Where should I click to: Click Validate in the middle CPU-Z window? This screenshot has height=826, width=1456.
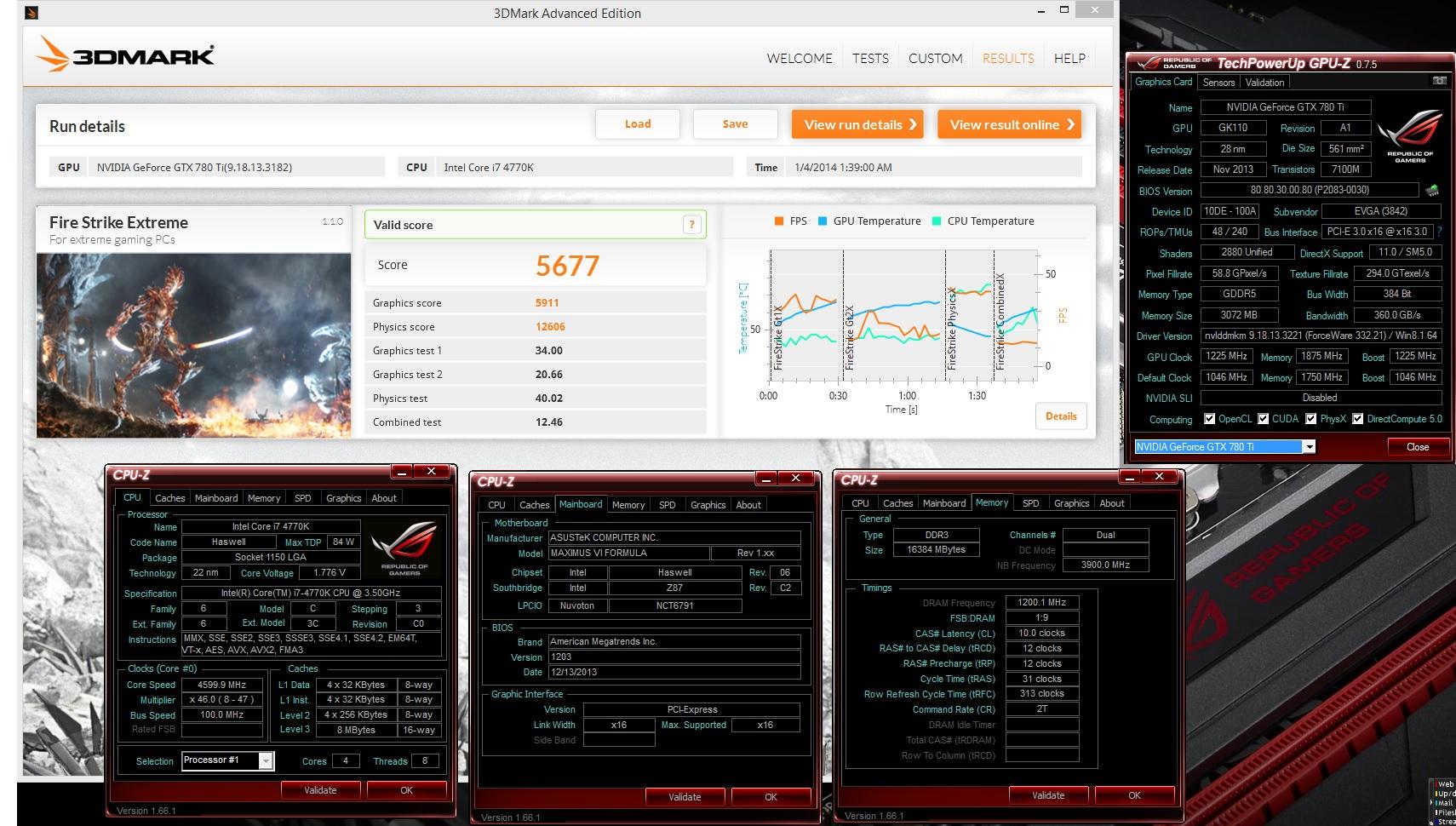[685, 797]
